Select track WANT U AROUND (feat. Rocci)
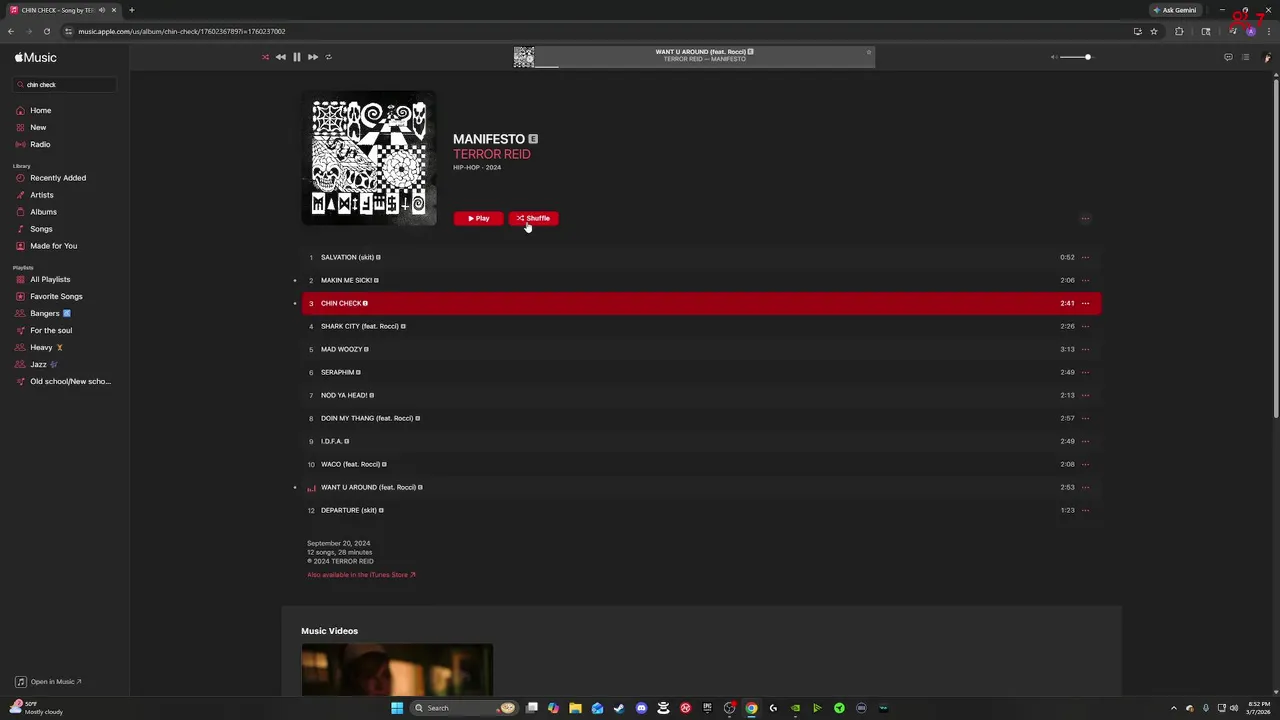1280x720 pixels. (x=701, y=487)
